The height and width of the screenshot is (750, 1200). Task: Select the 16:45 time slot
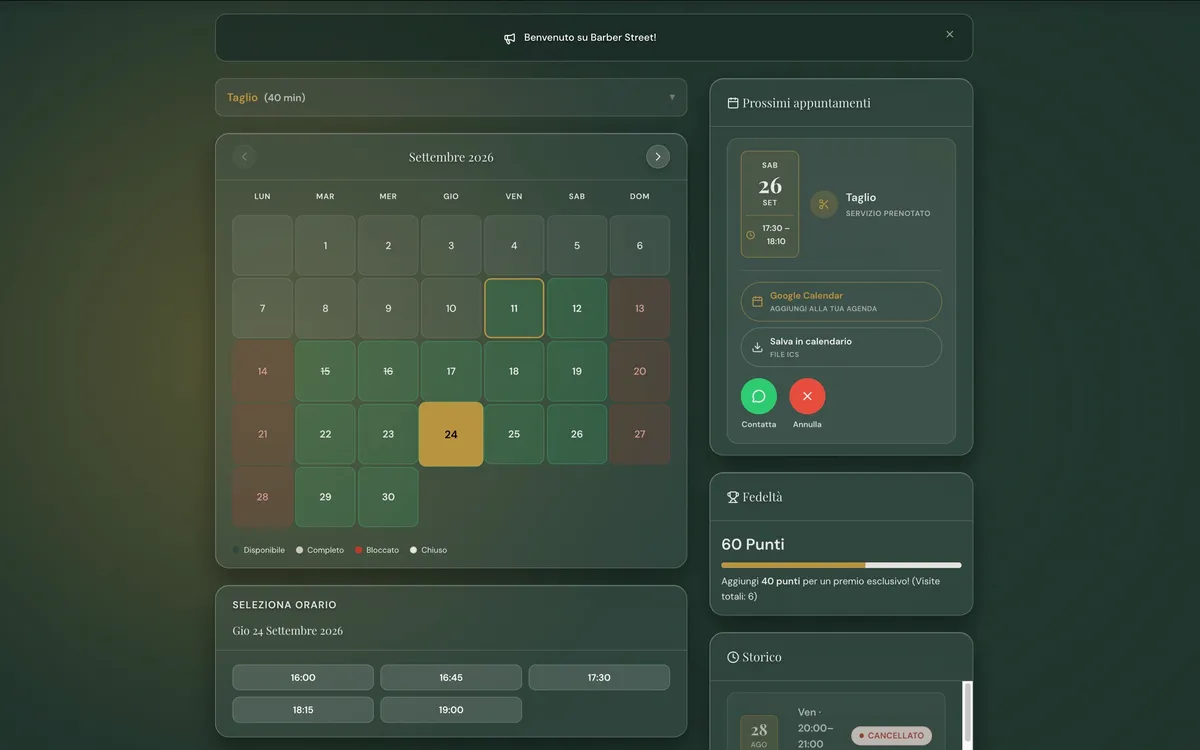[x=451, y=677]
